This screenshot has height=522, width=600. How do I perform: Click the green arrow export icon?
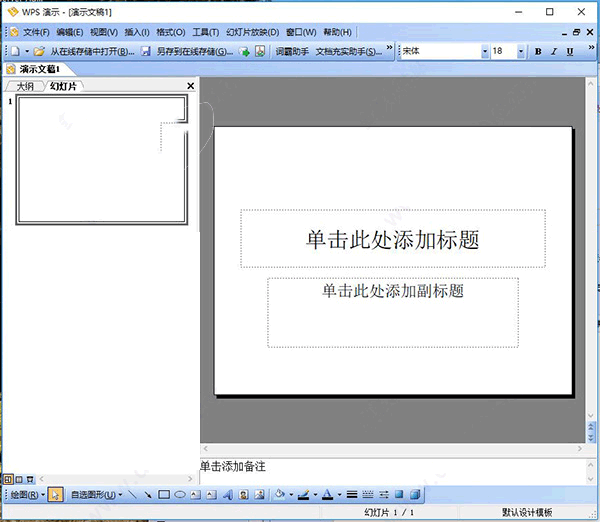pos(244,51)
